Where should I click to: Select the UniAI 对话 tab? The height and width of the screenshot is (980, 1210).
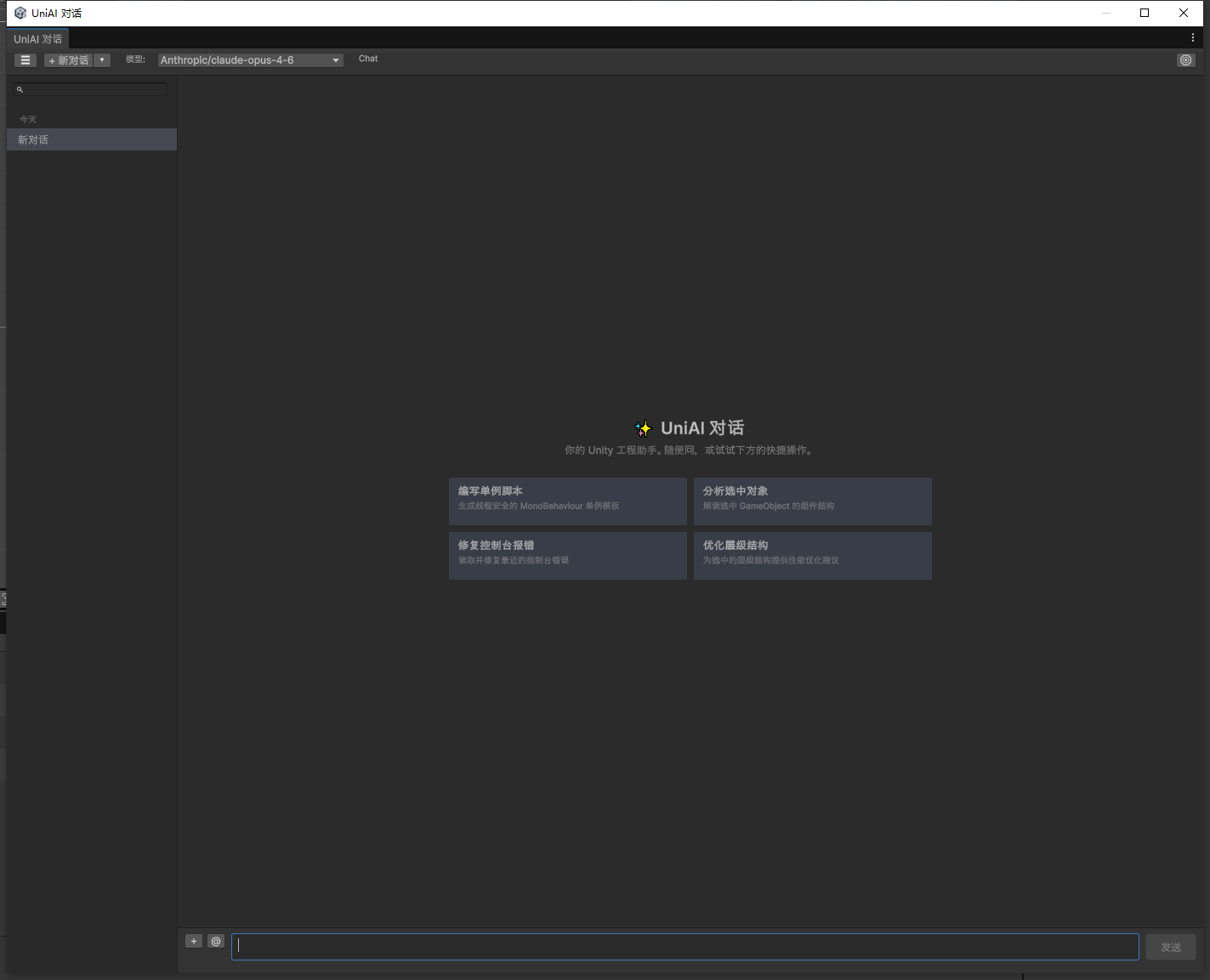(x=38, y=39)
